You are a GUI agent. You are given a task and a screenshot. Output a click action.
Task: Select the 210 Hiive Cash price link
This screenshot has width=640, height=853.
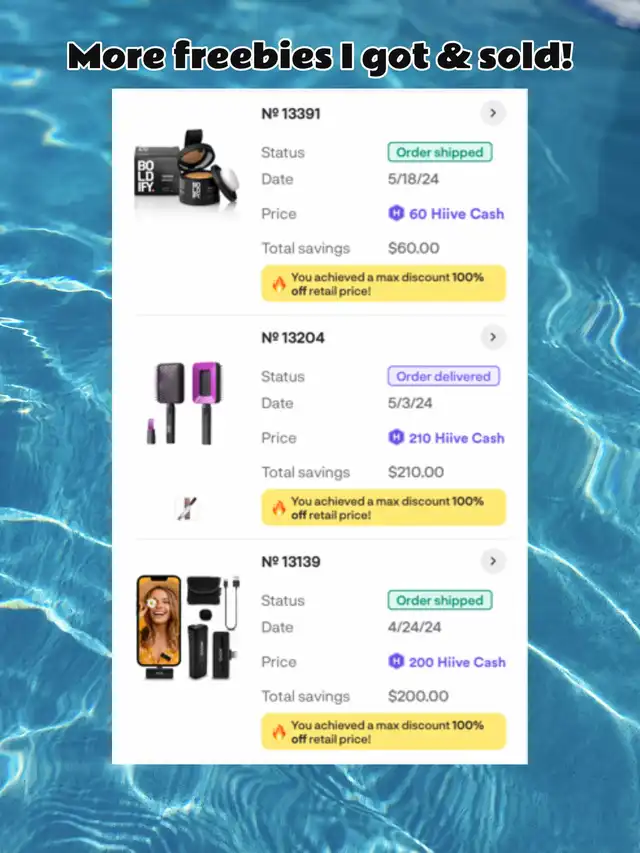click(x=446, y=437)
